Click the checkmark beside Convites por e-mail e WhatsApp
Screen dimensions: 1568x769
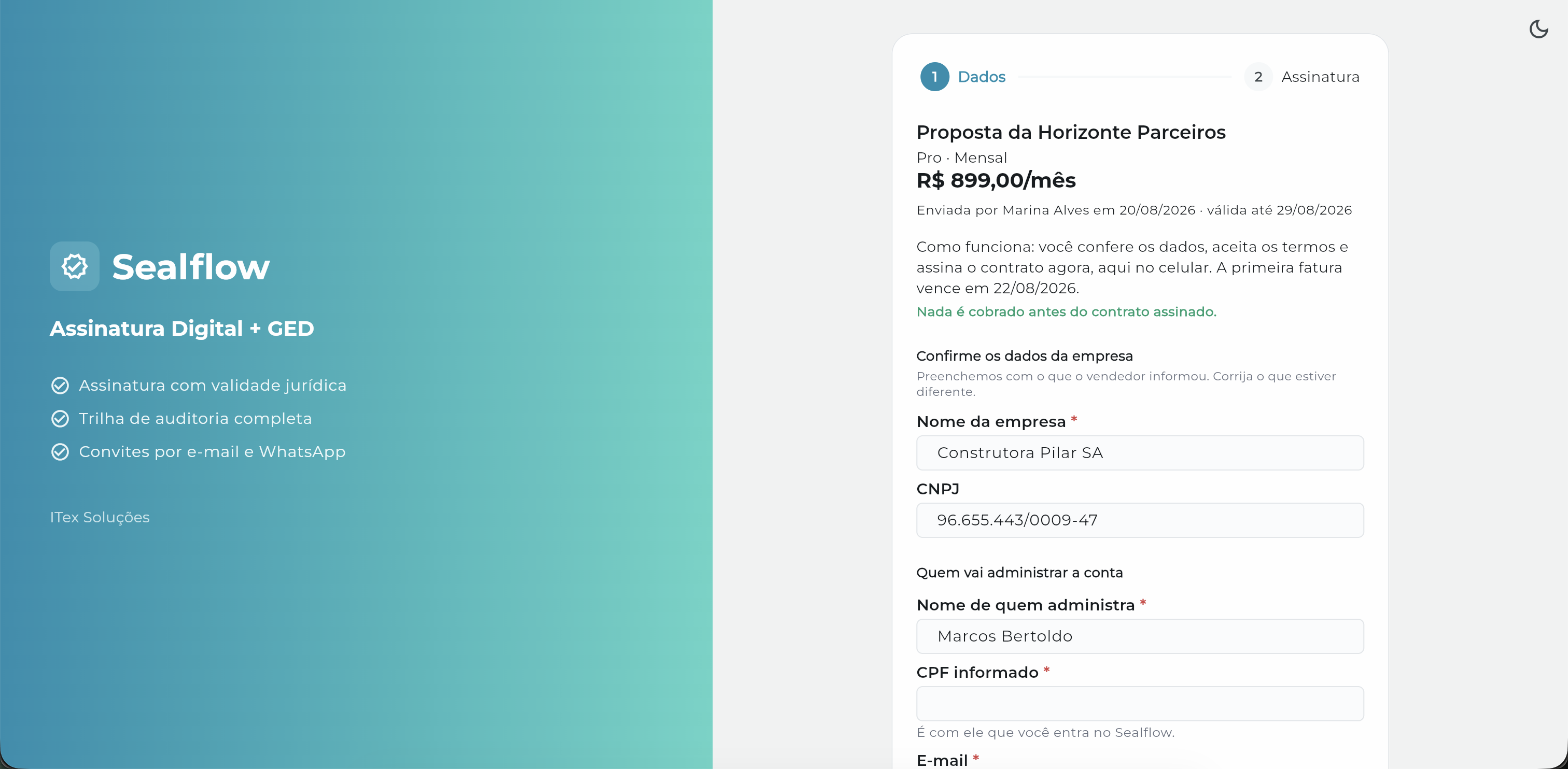60,452
